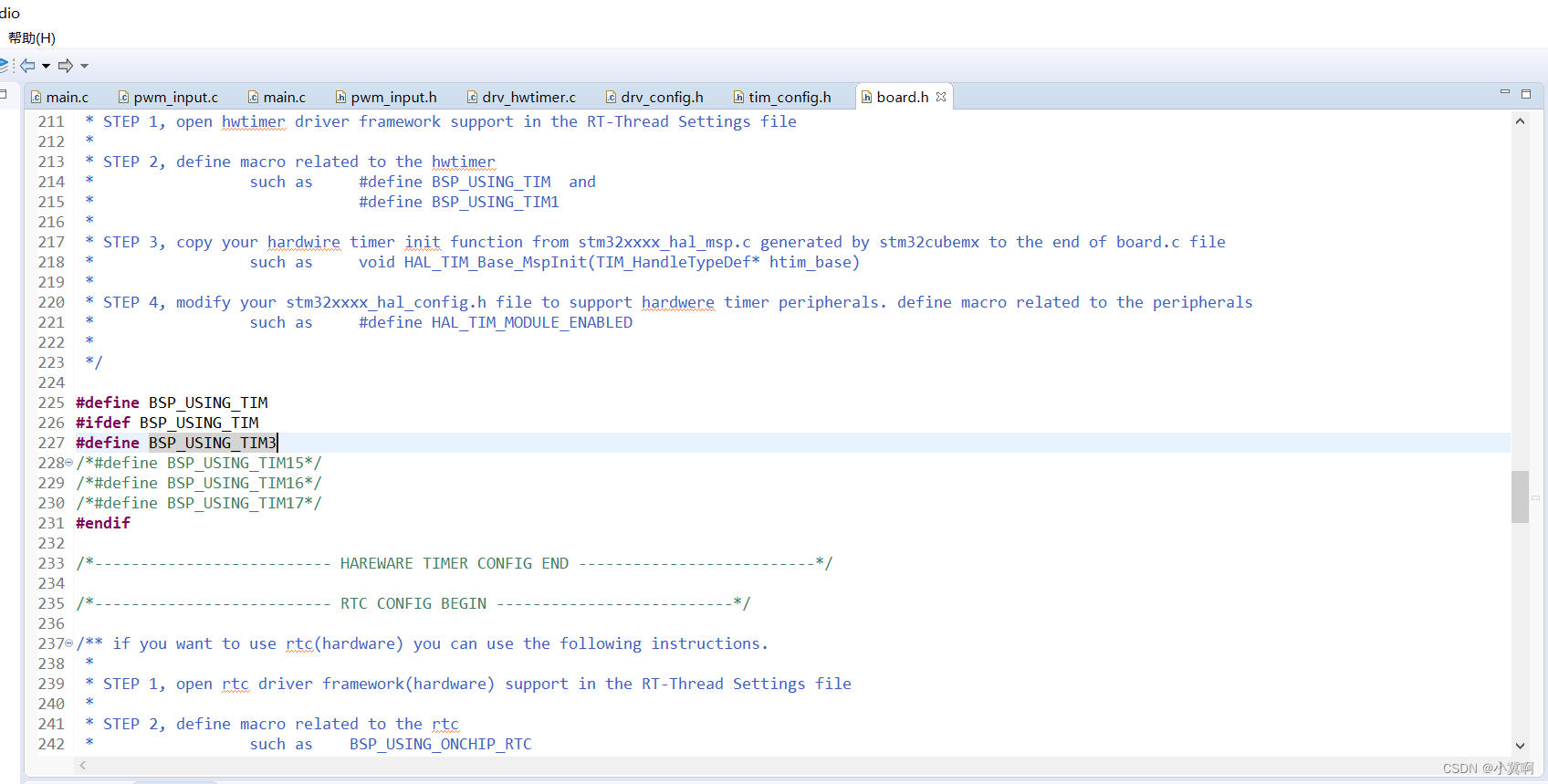Click the underlined 'hardwere' word on line 220
This screenshot has width=1548, height=784.
(x=678, y=302)
